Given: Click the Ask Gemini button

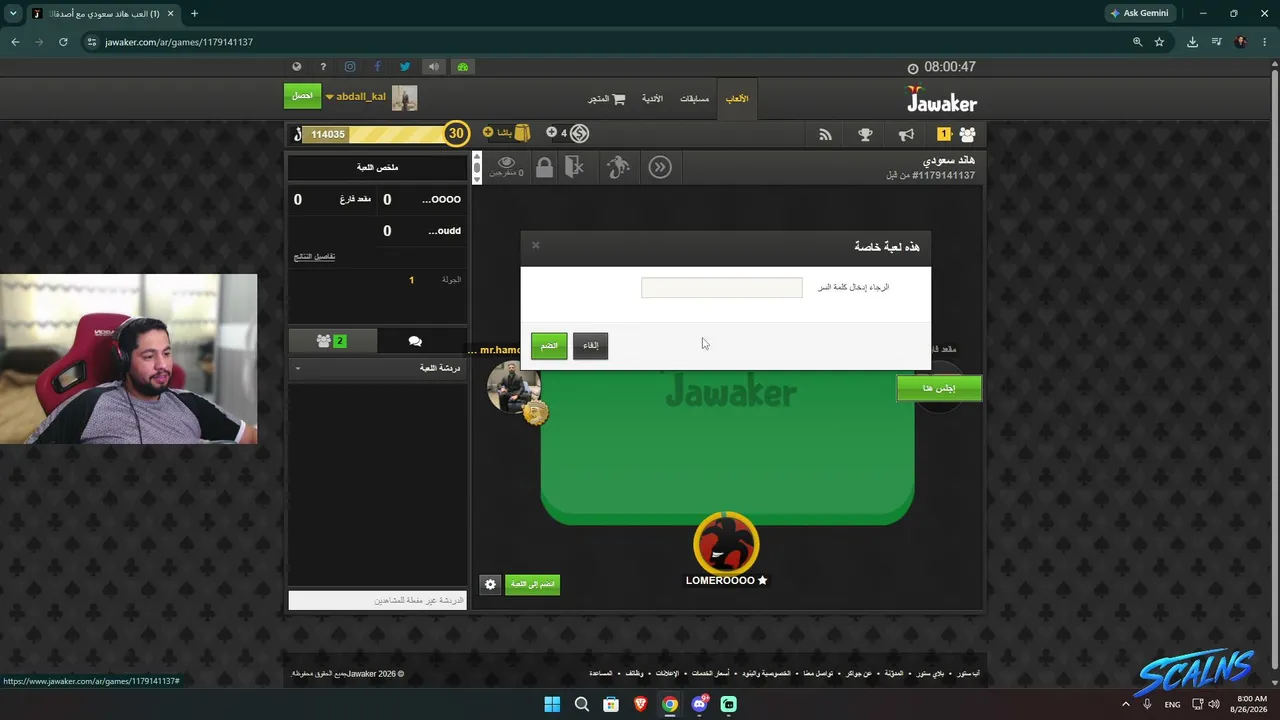Looking at the screenshot, I should (1139, 13).
